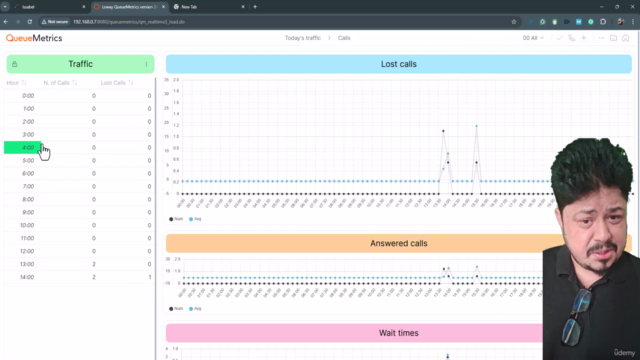
Task: Toggle Num series in Answered calls legend
Action: pos(176,309)
